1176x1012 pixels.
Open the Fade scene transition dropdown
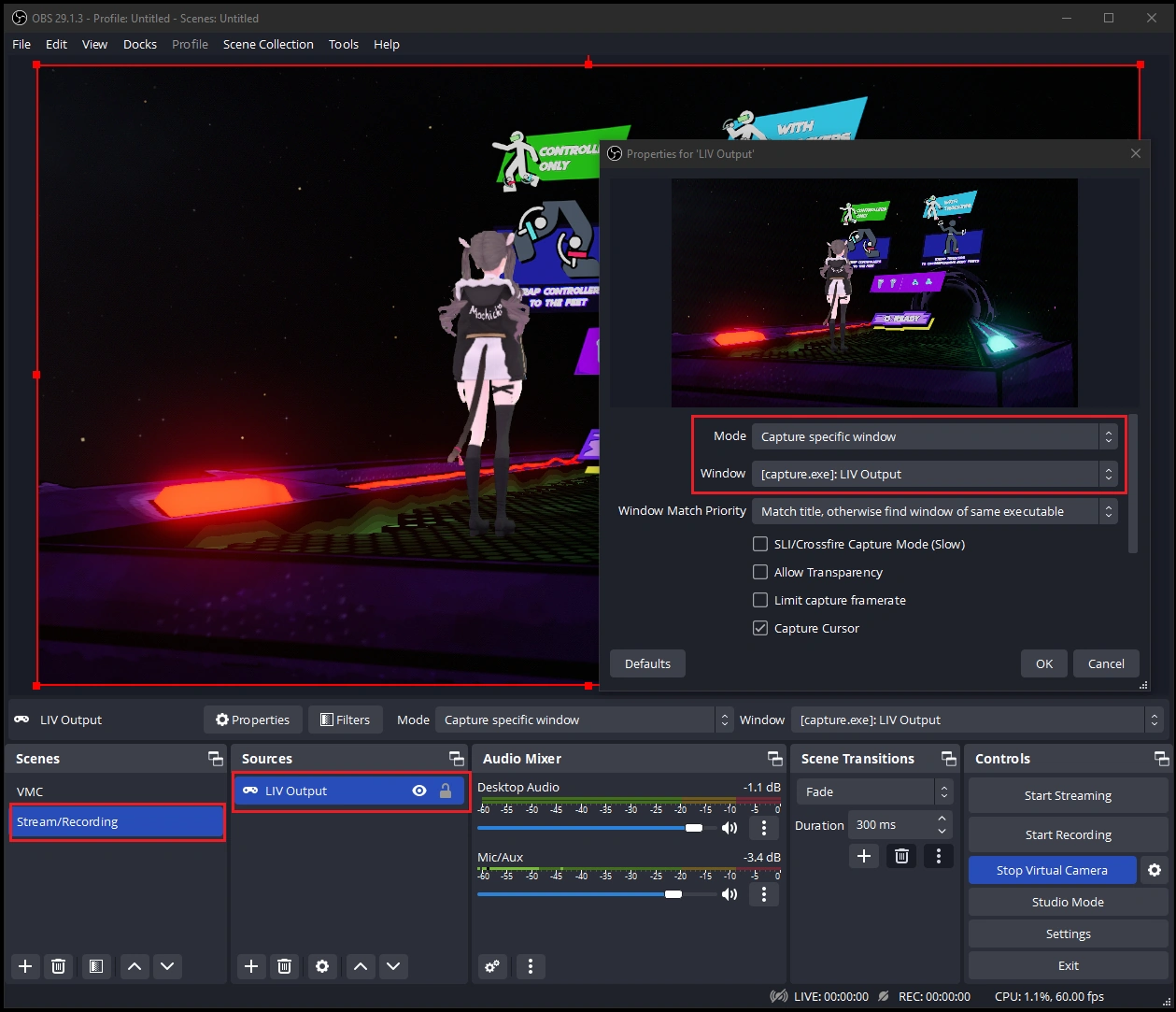pos(875,791)
